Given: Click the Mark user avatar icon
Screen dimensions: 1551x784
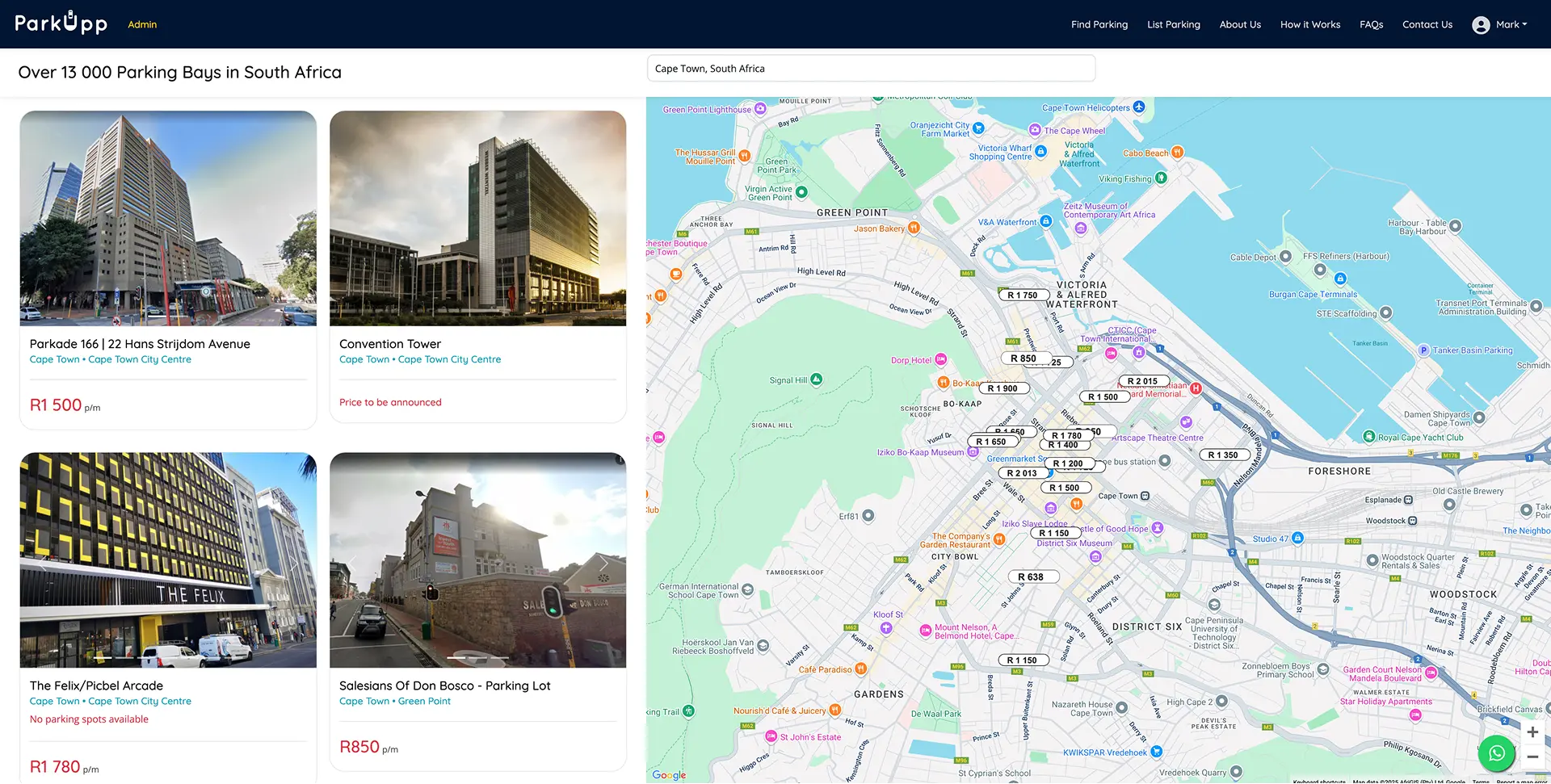Looking at the screenshot, I should tap(1480, 25).
